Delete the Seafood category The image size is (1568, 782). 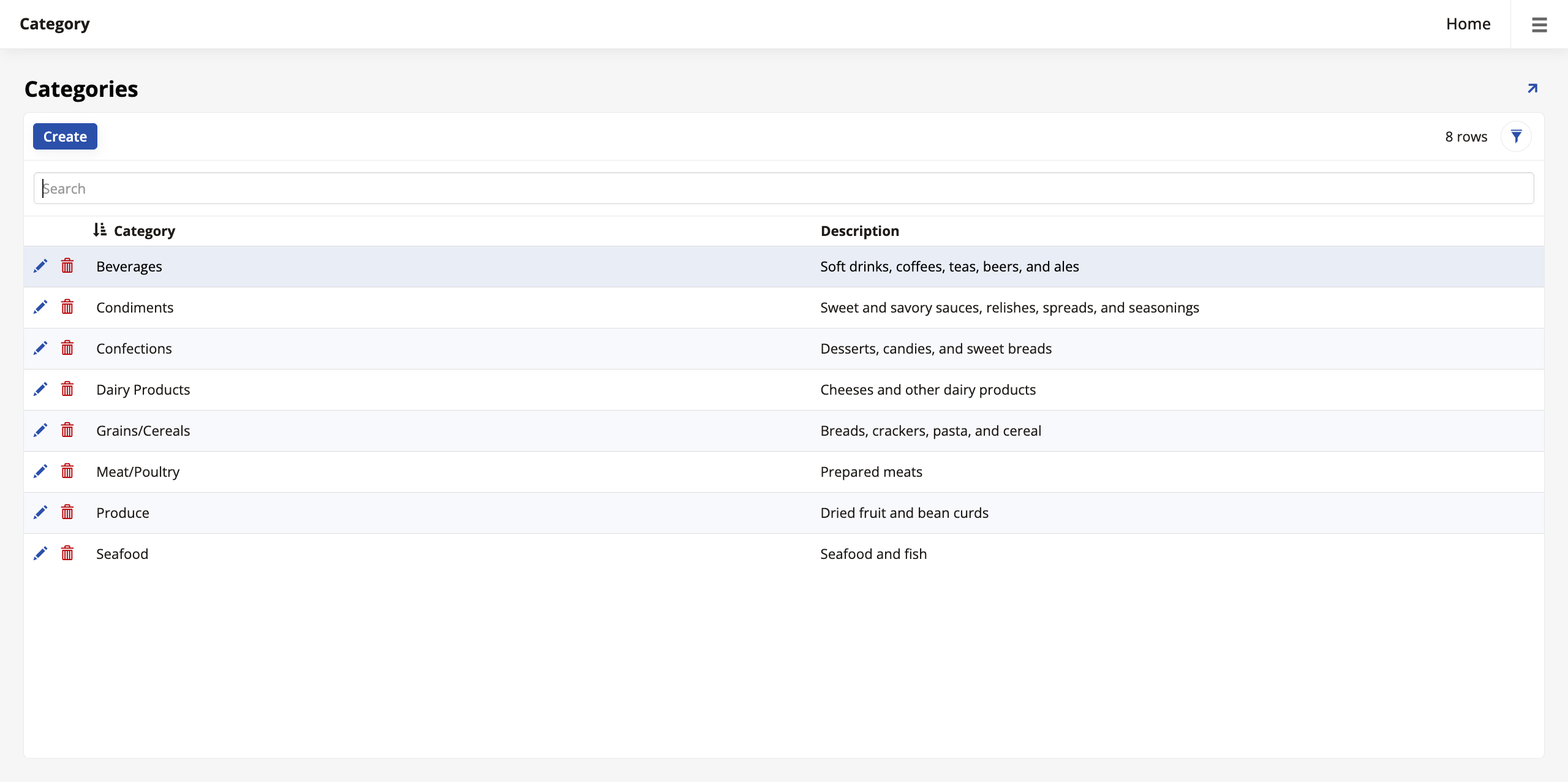(67, 553)
